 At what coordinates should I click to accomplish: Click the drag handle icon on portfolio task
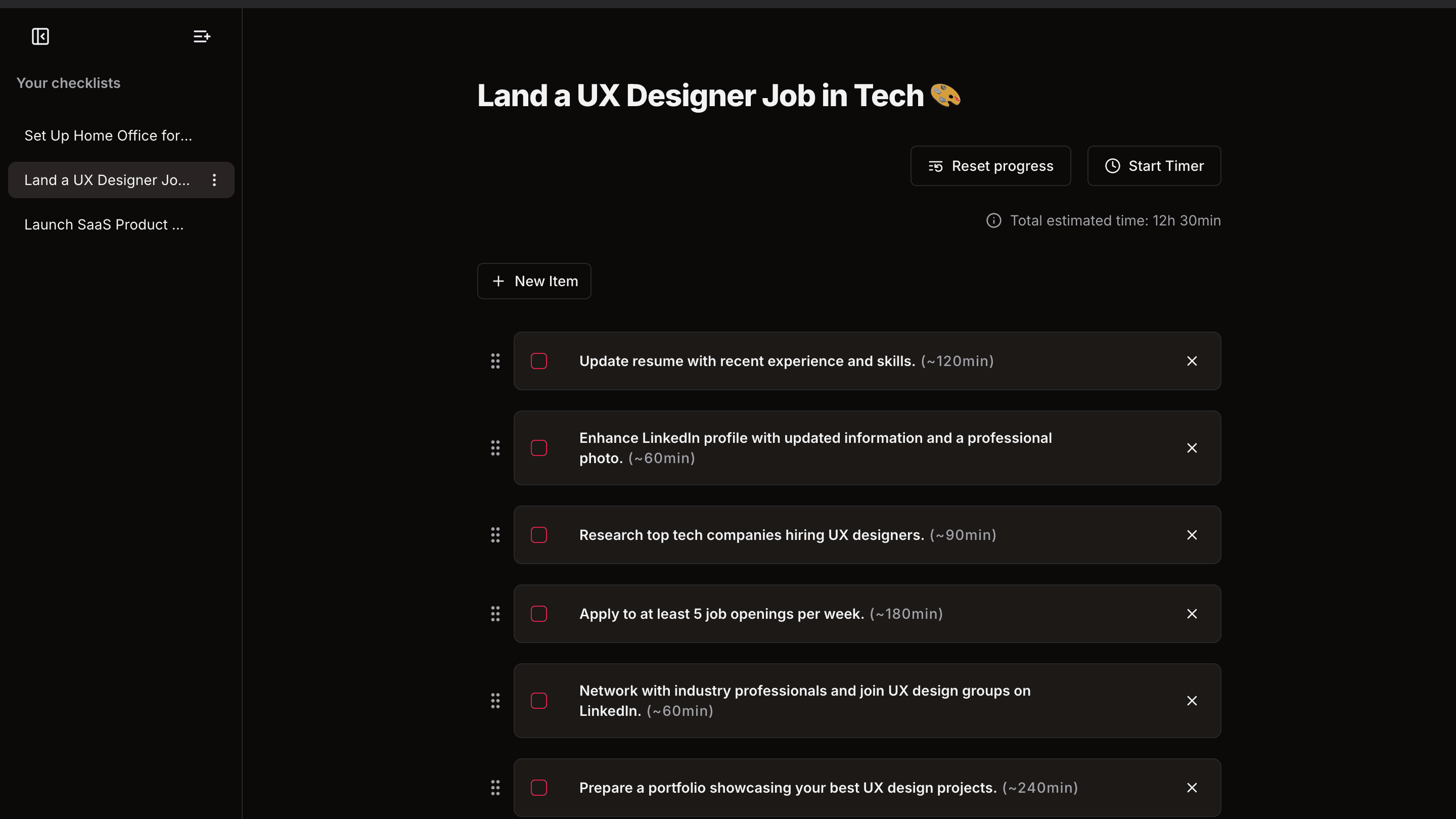click(x=497, y=788)
